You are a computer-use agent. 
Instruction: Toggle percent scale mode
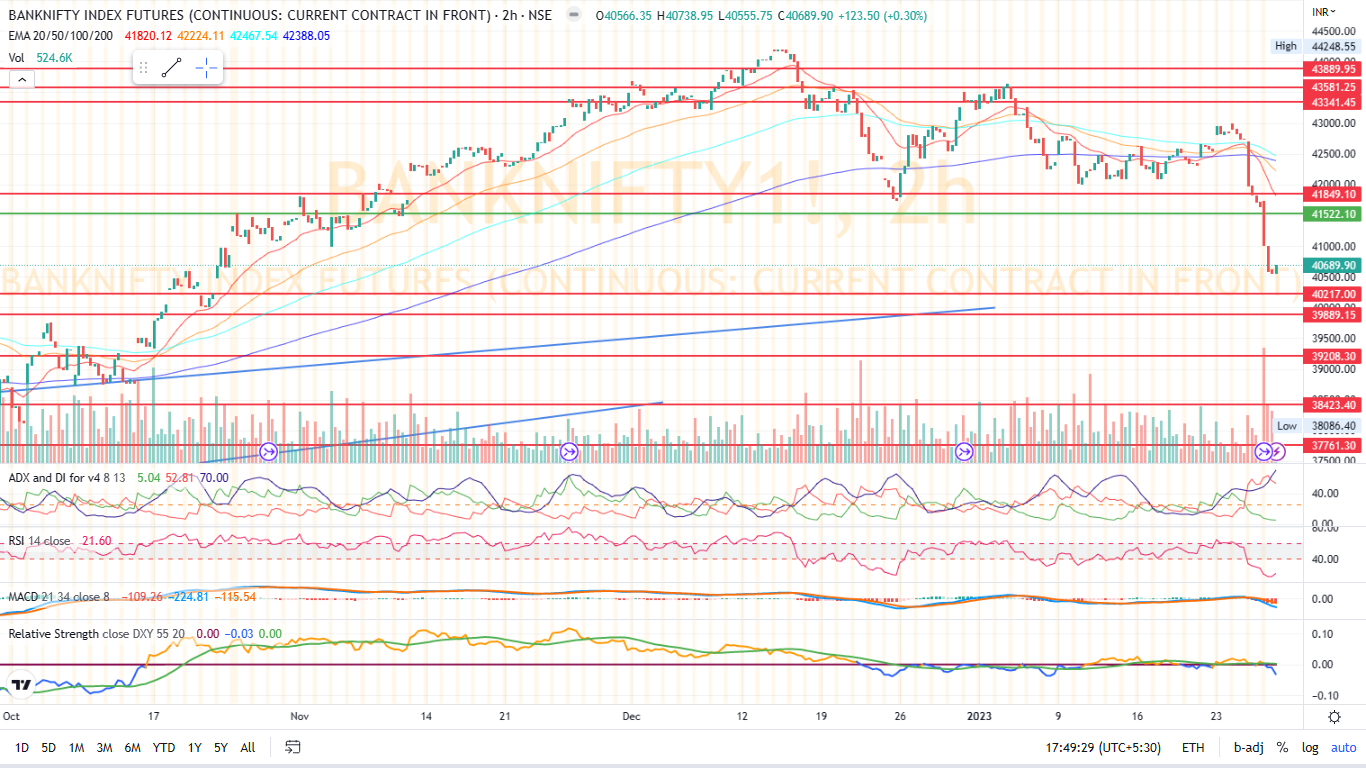pos(1282,747)
